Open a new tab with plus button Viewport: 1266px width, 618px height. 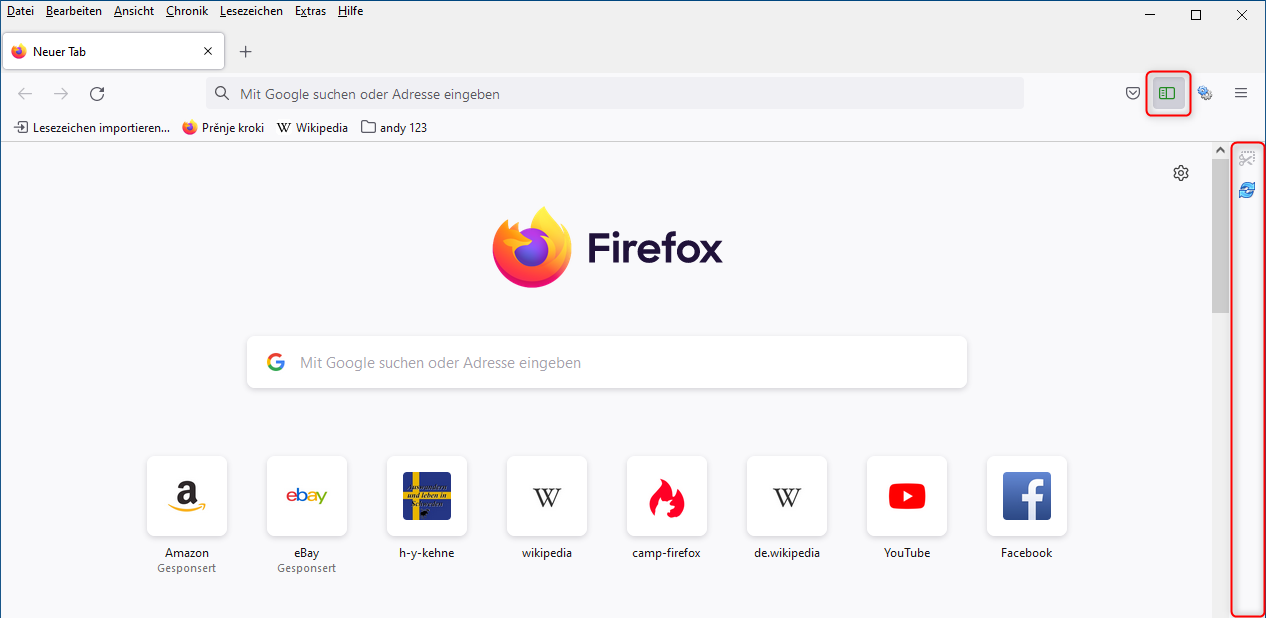(x=246, y=52)
